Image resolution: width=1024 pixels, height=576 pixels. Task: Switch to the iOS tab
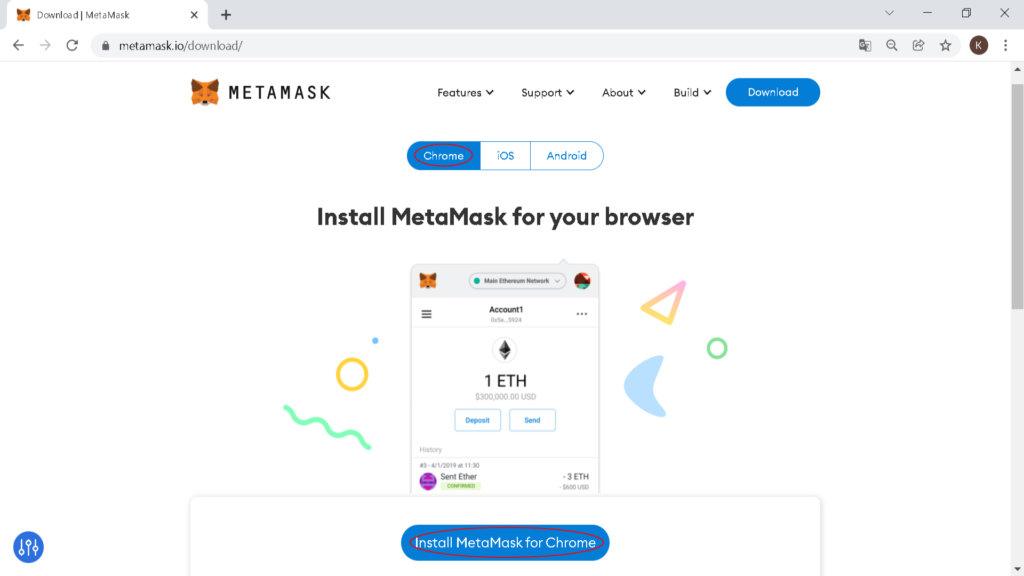pyautogui.click(x=504, y=155)
